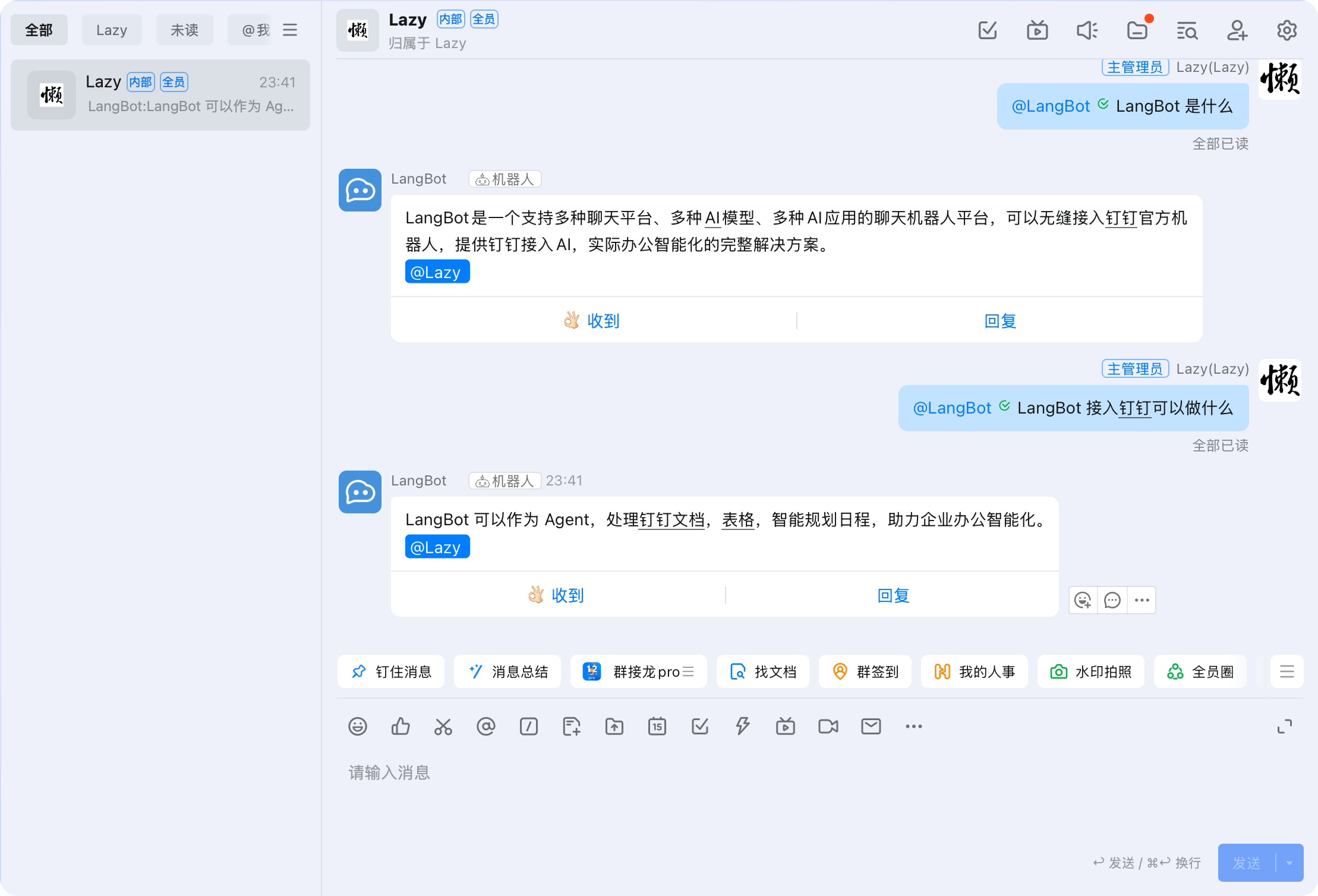
Task: Click the @ mention icon in toolbar
Action: (485, 726)
